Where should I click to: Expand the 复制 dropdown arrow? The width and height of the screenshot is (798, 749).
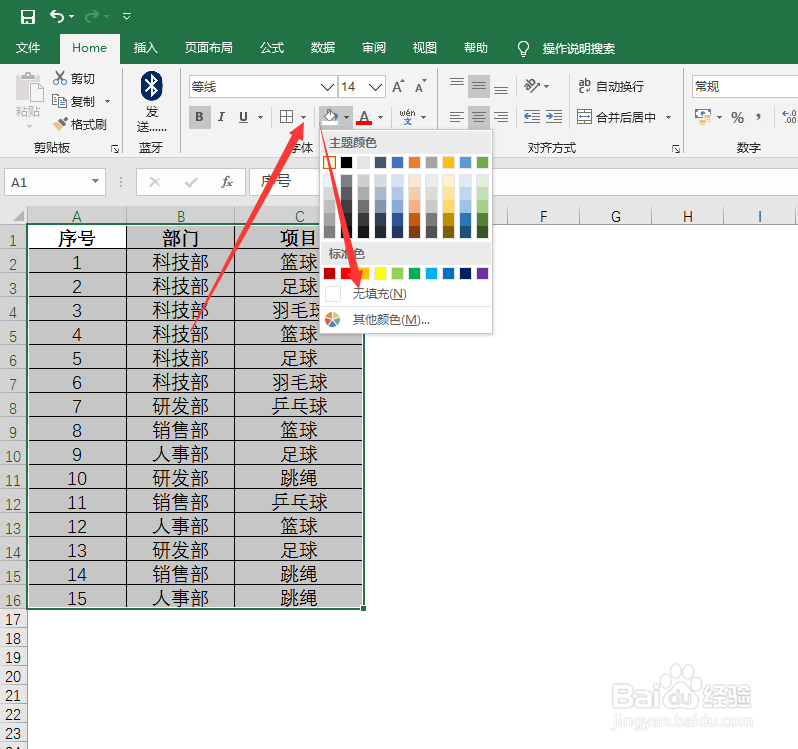click(107, 101)
